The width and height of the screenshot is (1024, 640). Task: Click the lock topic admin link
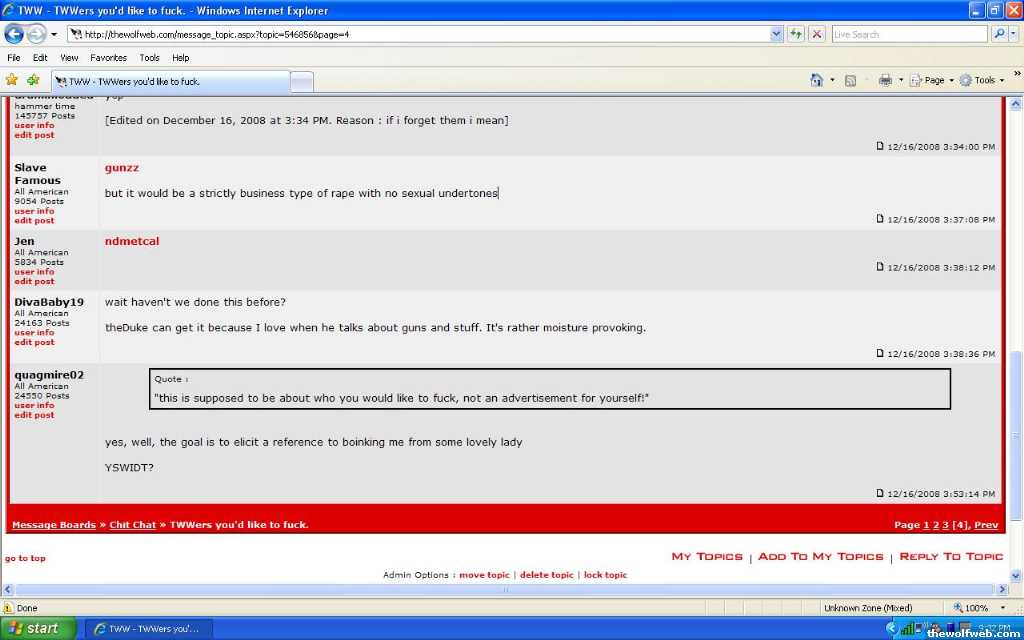click(605, 575)
